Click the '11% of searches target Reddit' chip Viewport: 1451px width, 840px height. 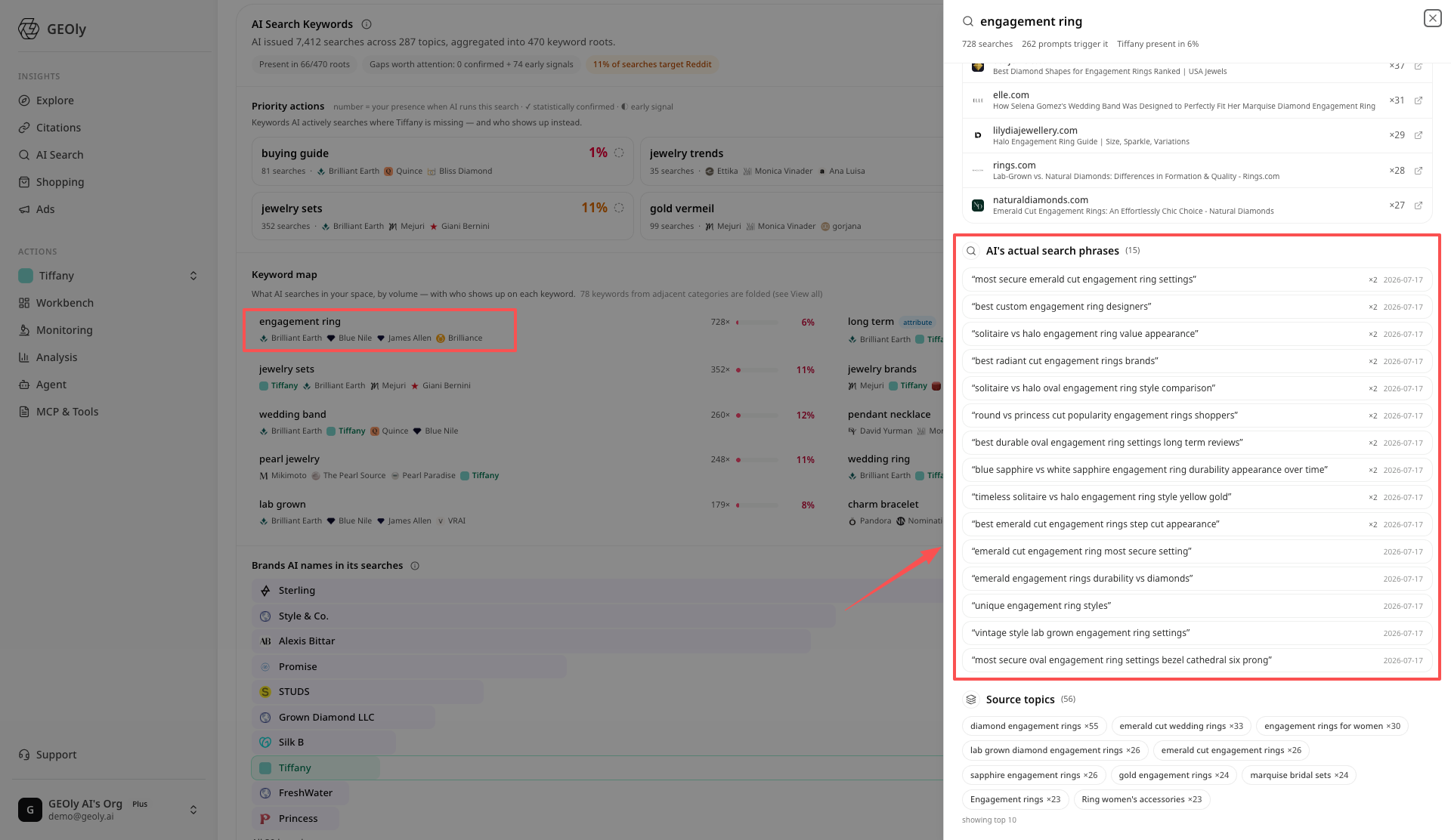pyautogui.click(x=652, y=64)
